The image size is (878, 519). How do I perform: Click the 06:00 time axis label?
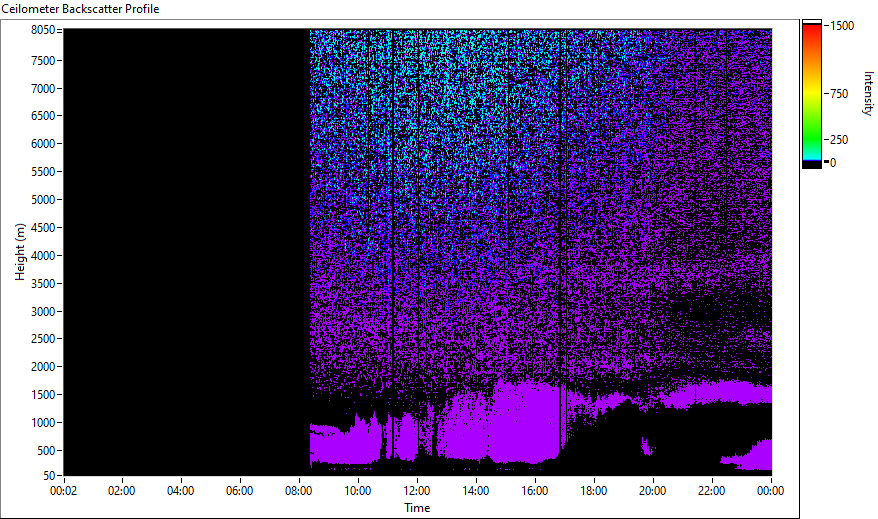[240, 491]
